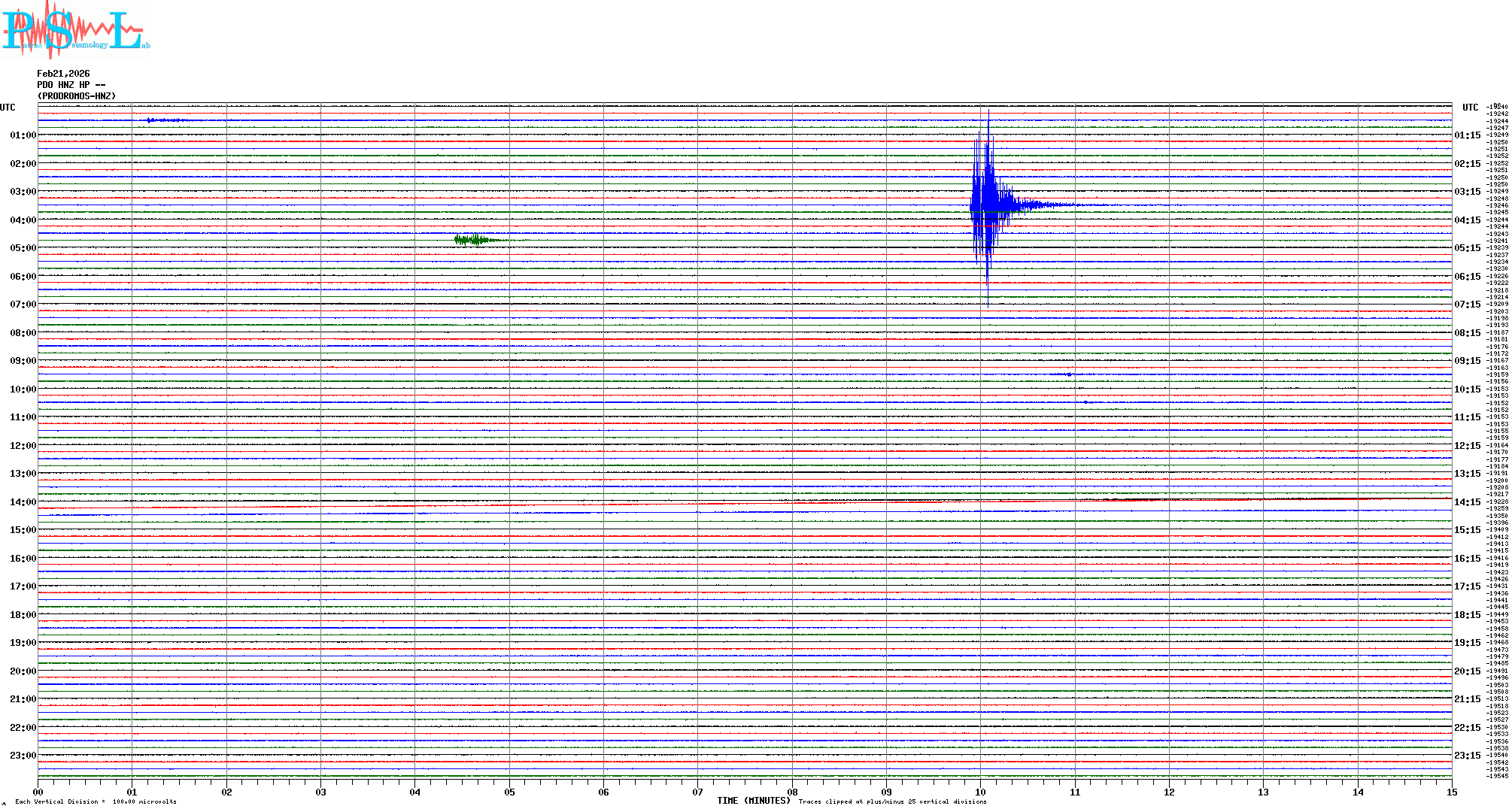Screen dimensions: 1512x812
Task: Select the 20:15 time label on right
Action: [x=1467, y=671]
